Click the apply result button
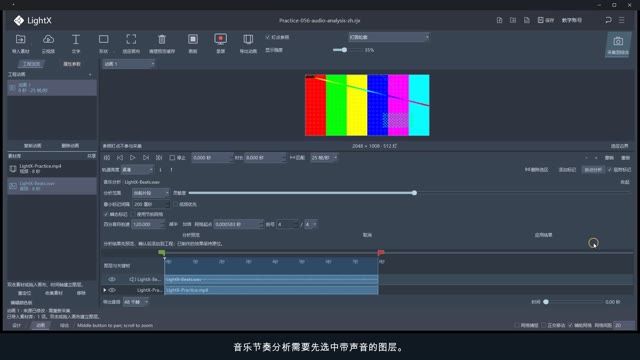The height and width of the screenshot is (360, 640). point(544,235)
